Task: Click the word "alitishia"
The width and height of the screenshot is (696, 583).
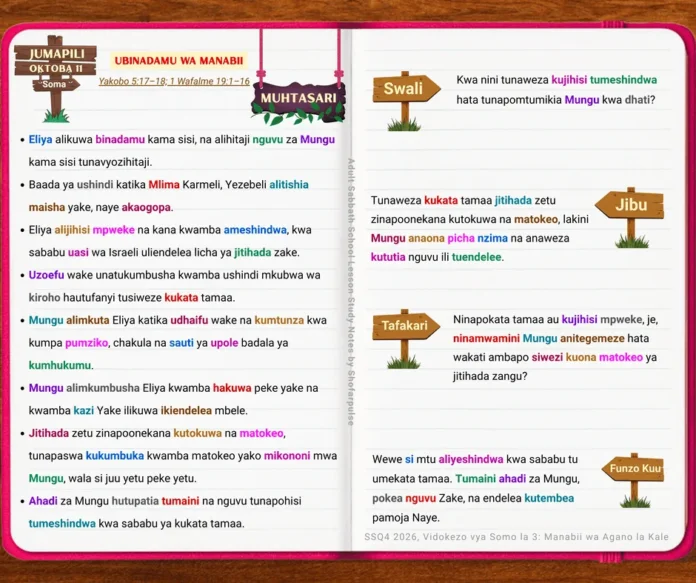Action: tap(289, 184)
